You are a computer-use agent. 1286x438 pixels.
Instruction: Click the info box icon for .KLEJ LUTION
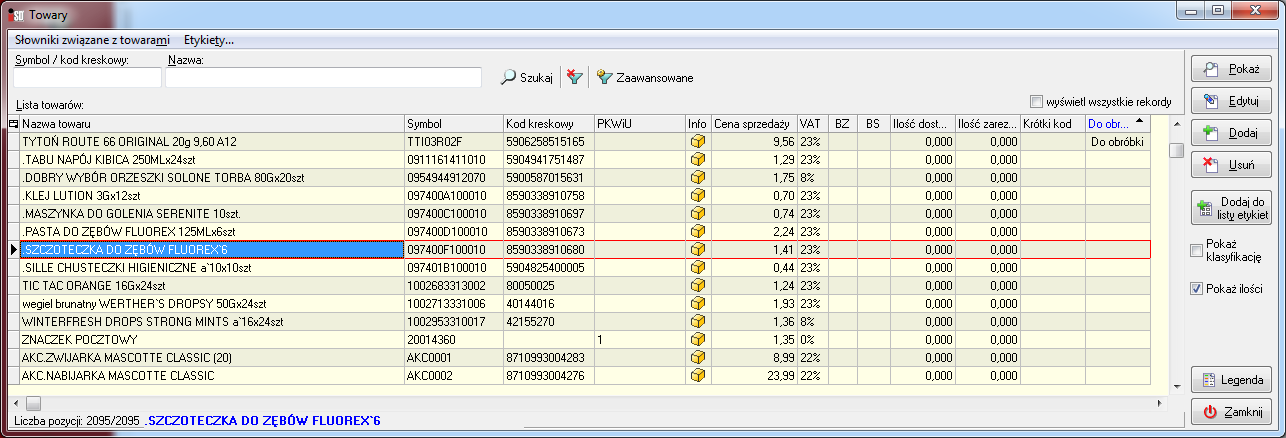[698, 195]
